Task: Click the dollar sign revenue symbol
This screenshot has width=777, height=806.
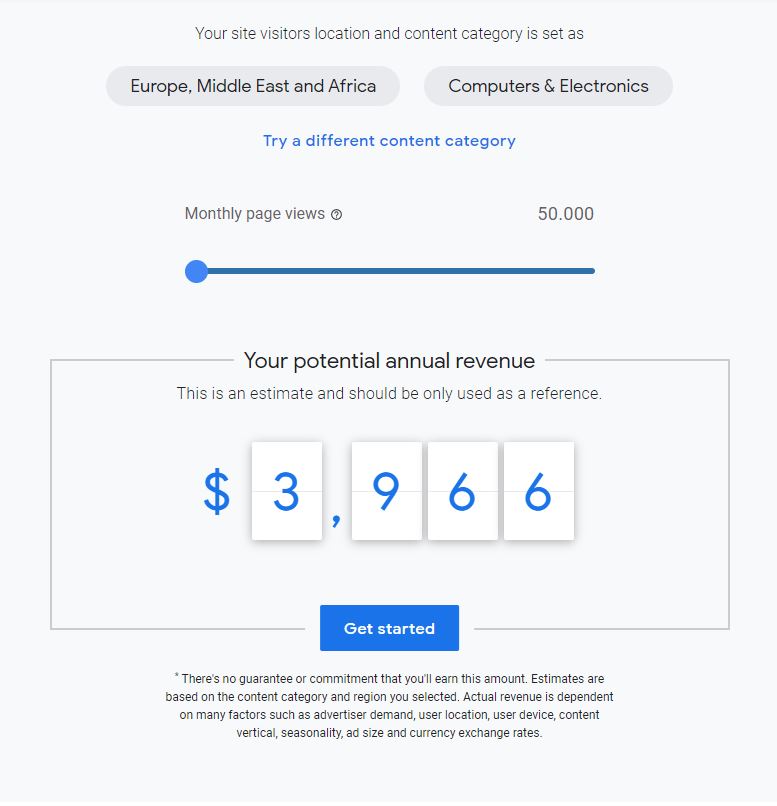Action: (x=217, y=492)
